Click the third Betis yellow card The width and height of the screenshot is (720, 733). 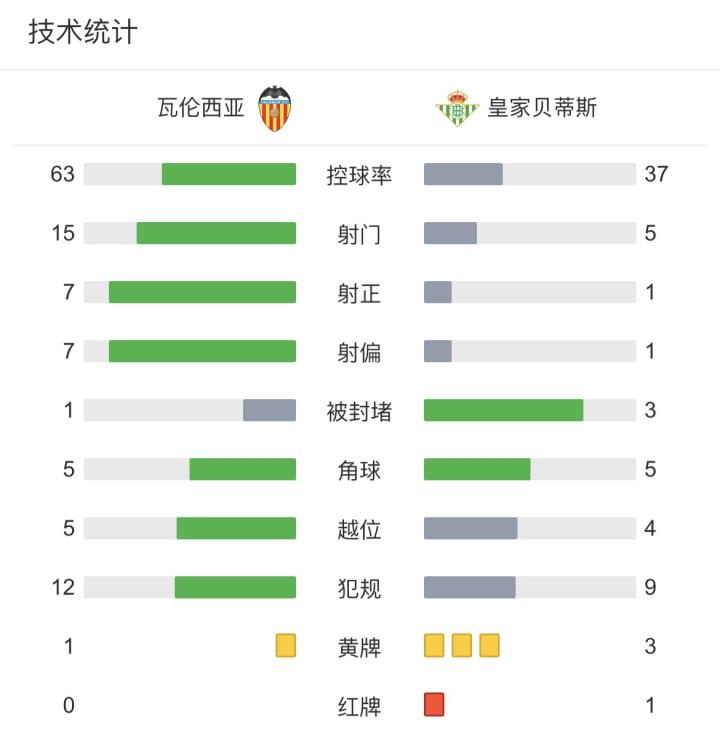[489, 646]
